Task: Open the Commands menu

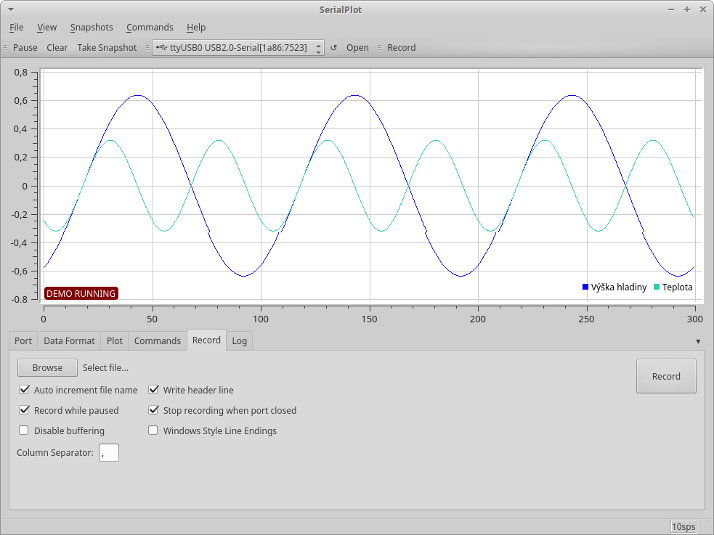Action: click(x=150, y=27)
